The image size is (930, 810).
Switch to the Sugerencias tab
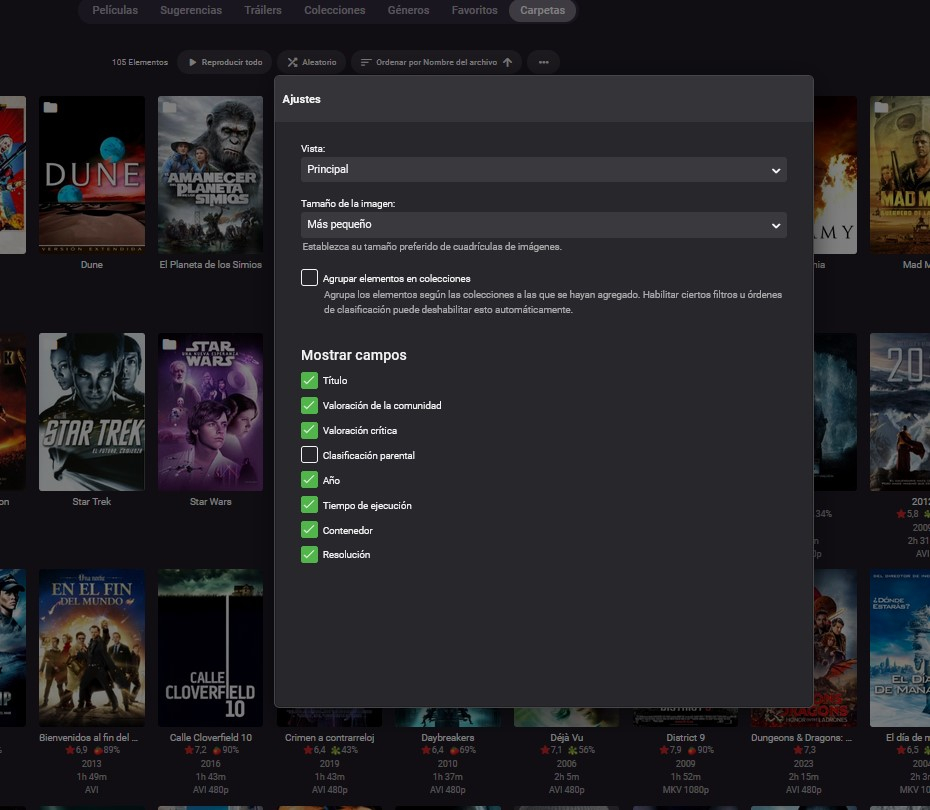(191, 10)
